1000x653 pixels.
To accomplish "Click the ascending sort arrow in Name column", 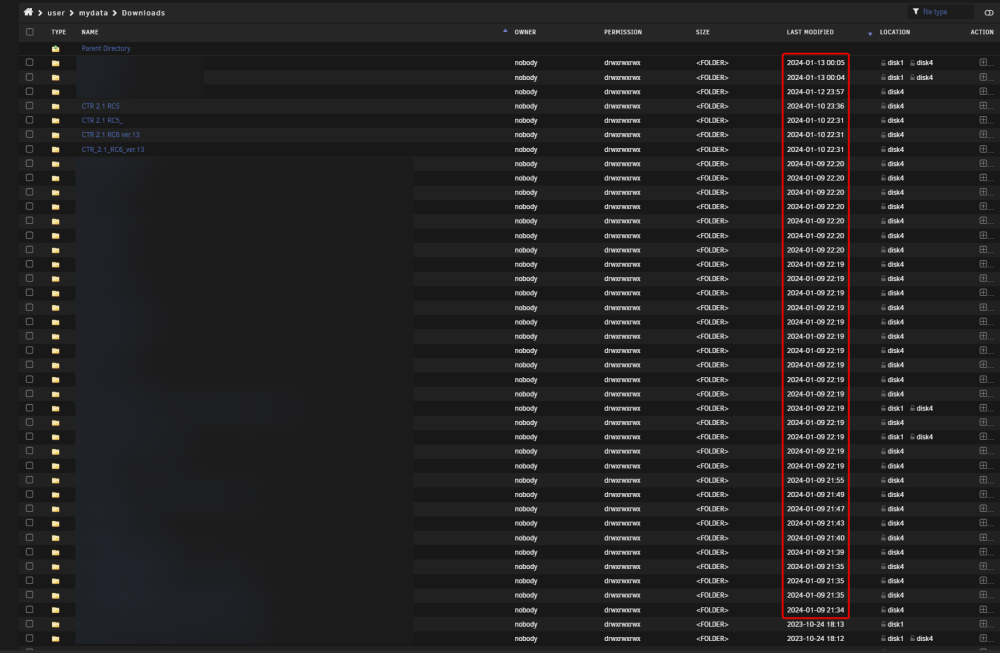I will tap(505, 31).
